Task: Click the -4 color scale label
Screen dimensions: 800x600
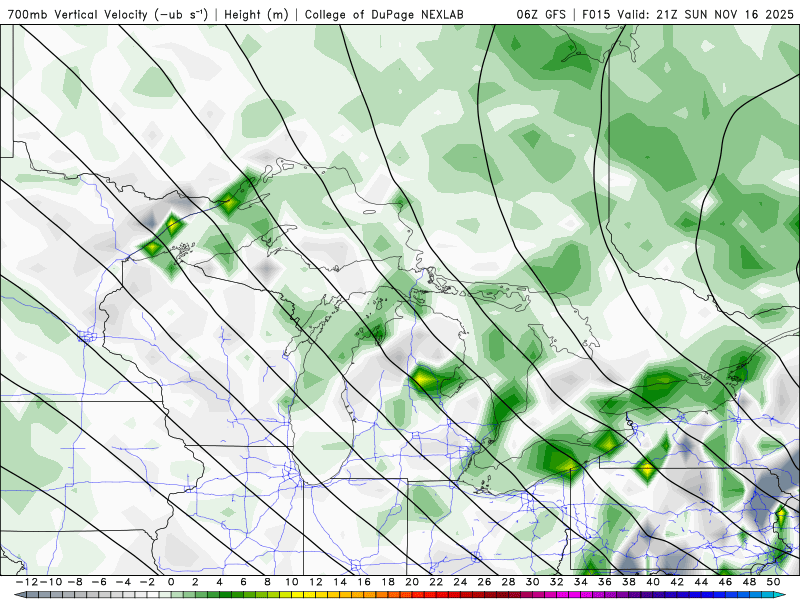Action: coord(123,582)
